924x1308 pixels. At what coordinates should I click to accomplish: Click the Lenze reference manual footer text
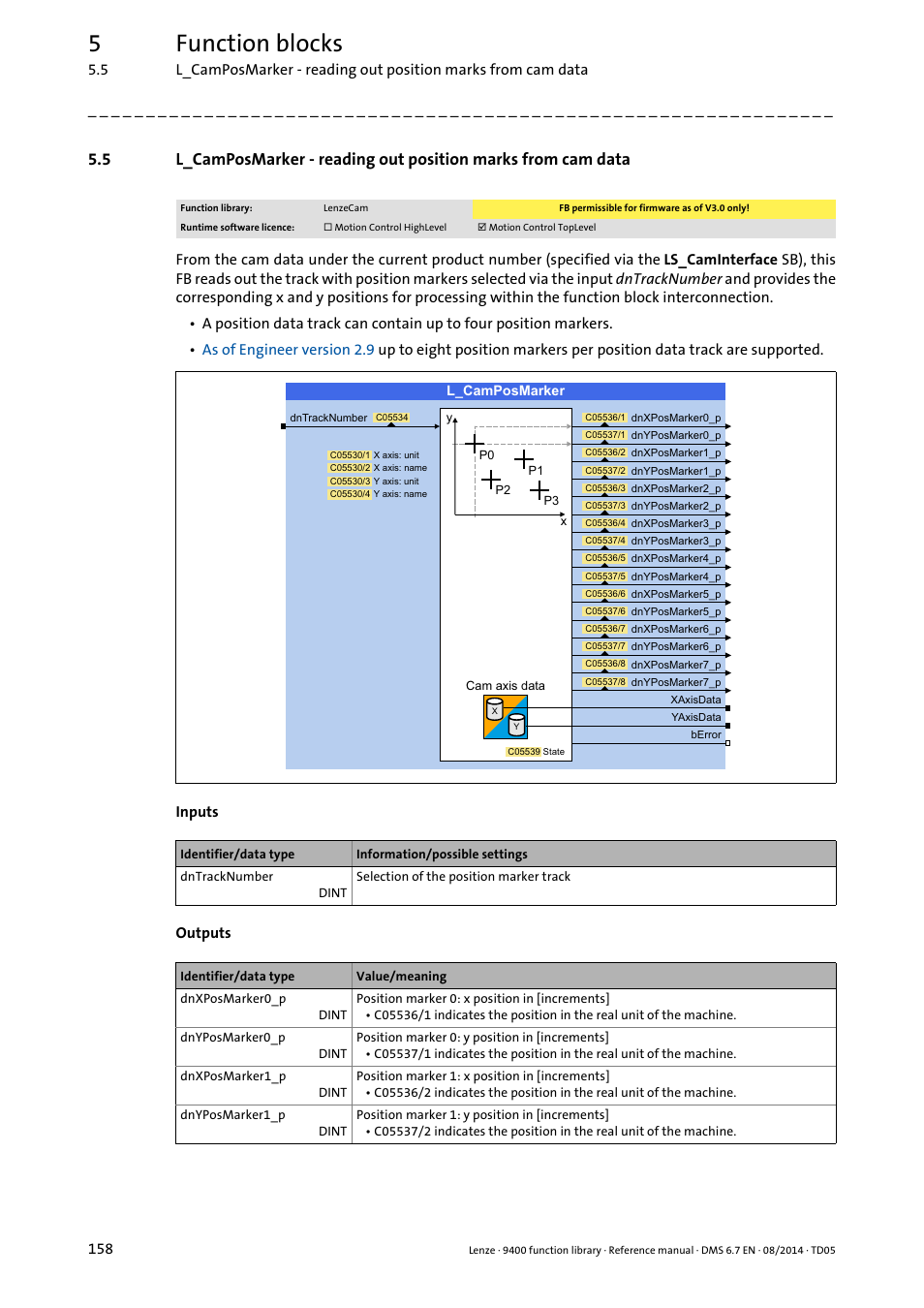coord(652,1251)
